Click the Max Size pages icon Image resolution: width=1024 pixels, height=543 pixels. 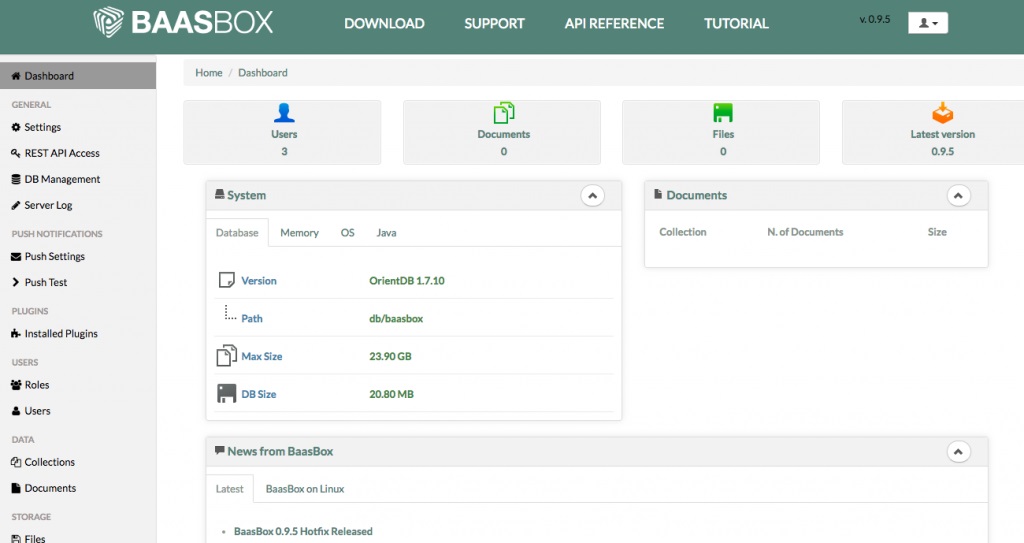227,355
